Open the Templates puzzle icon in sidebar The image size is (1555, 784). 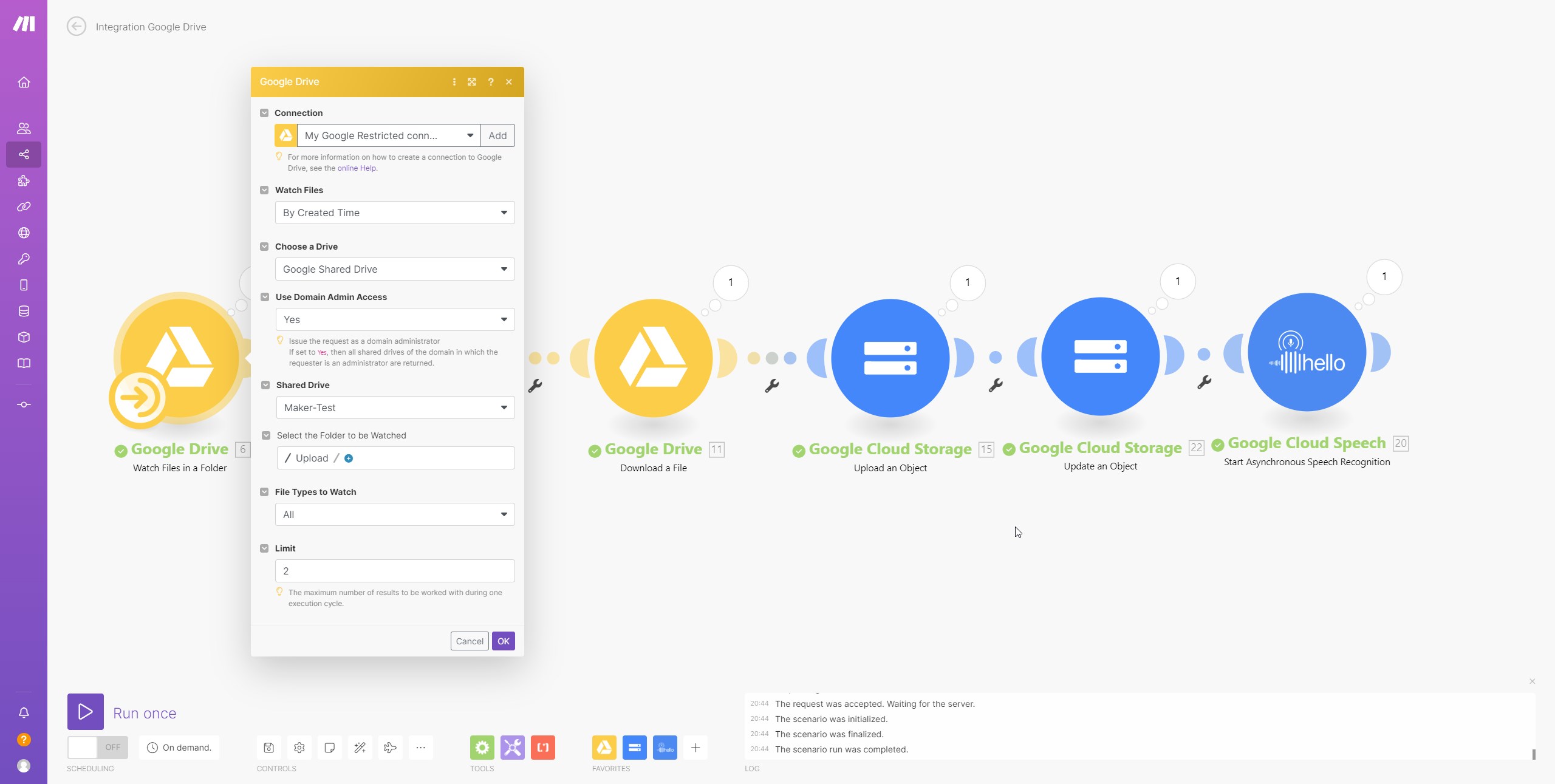[x=24, y=180]
